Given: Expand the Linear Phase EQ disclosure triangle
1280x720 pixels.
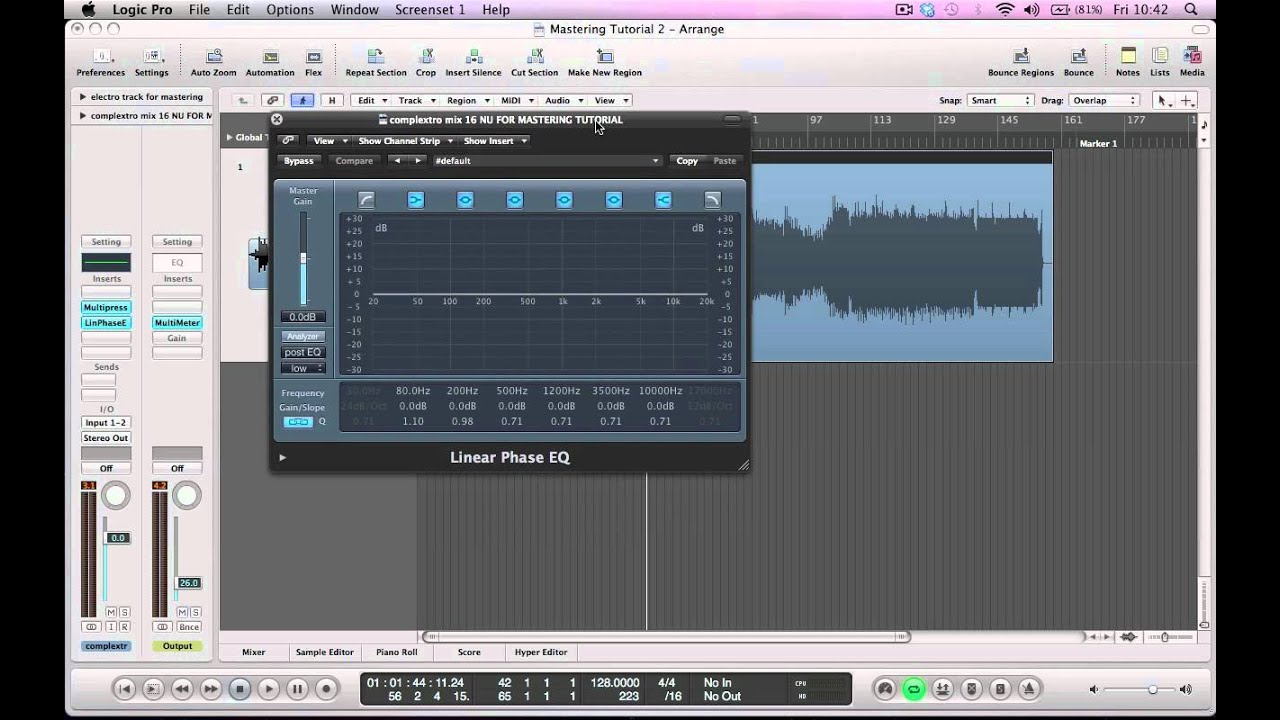Looking at the screenshot, I should 283,458.
